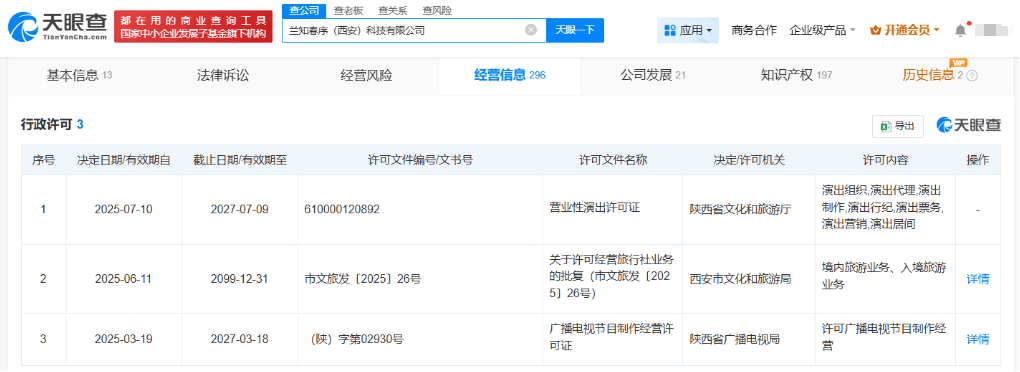Image resolution: width=1020 pixels, height=372 pixels.
Task: Click the help question mark beside 历史信息
Action: pos(973,75)
